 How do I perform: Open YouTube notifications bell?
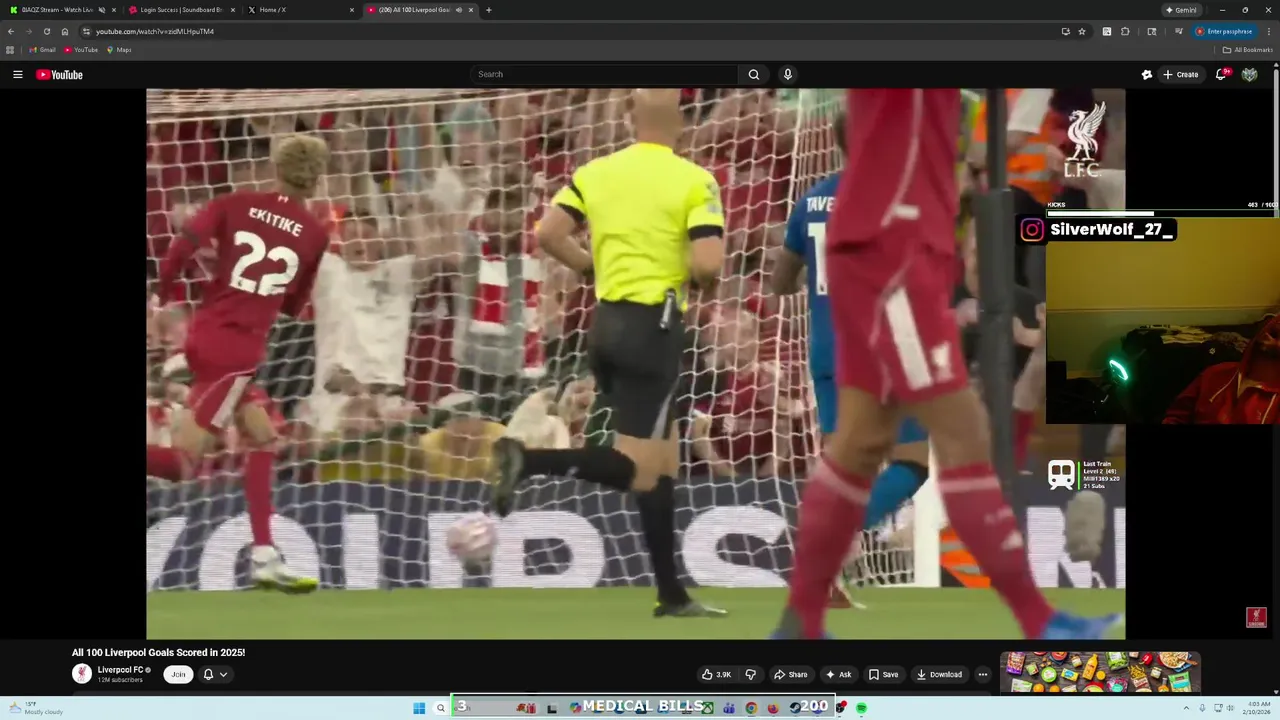click(x=1222, y=74)
